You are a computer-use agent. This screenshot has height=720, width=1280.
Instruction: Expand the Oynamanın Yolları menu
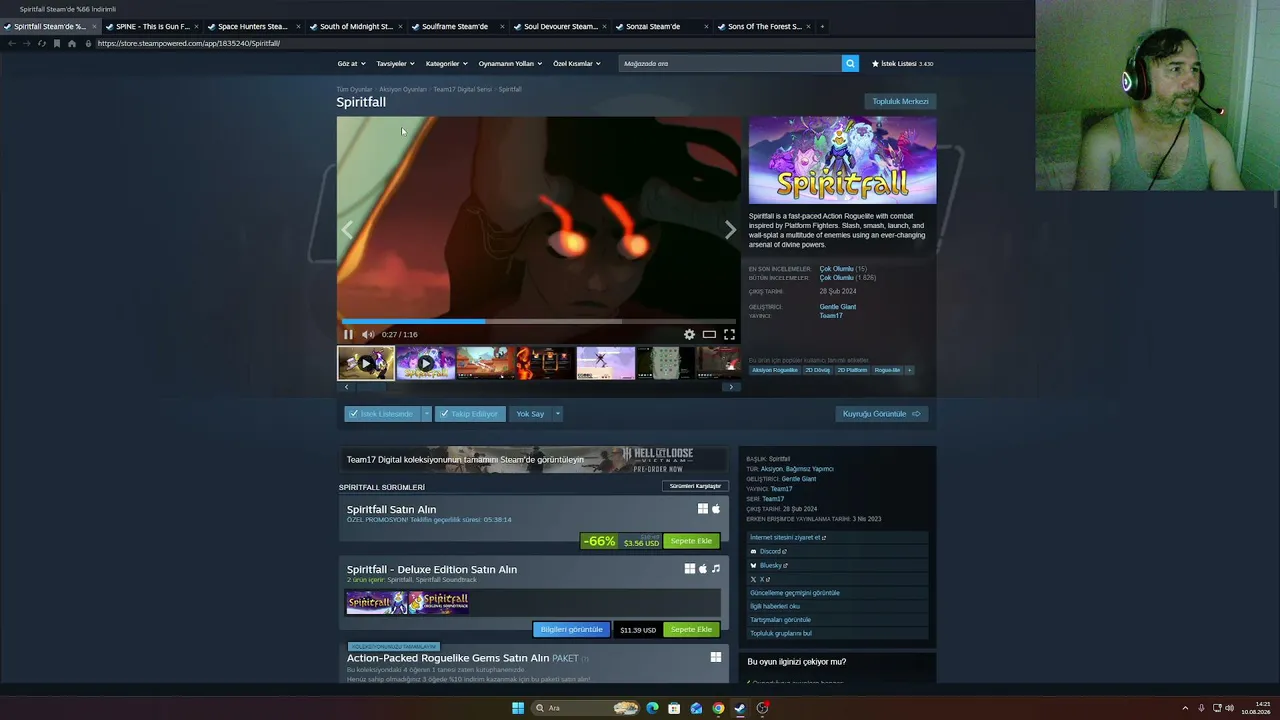[510, 63]
